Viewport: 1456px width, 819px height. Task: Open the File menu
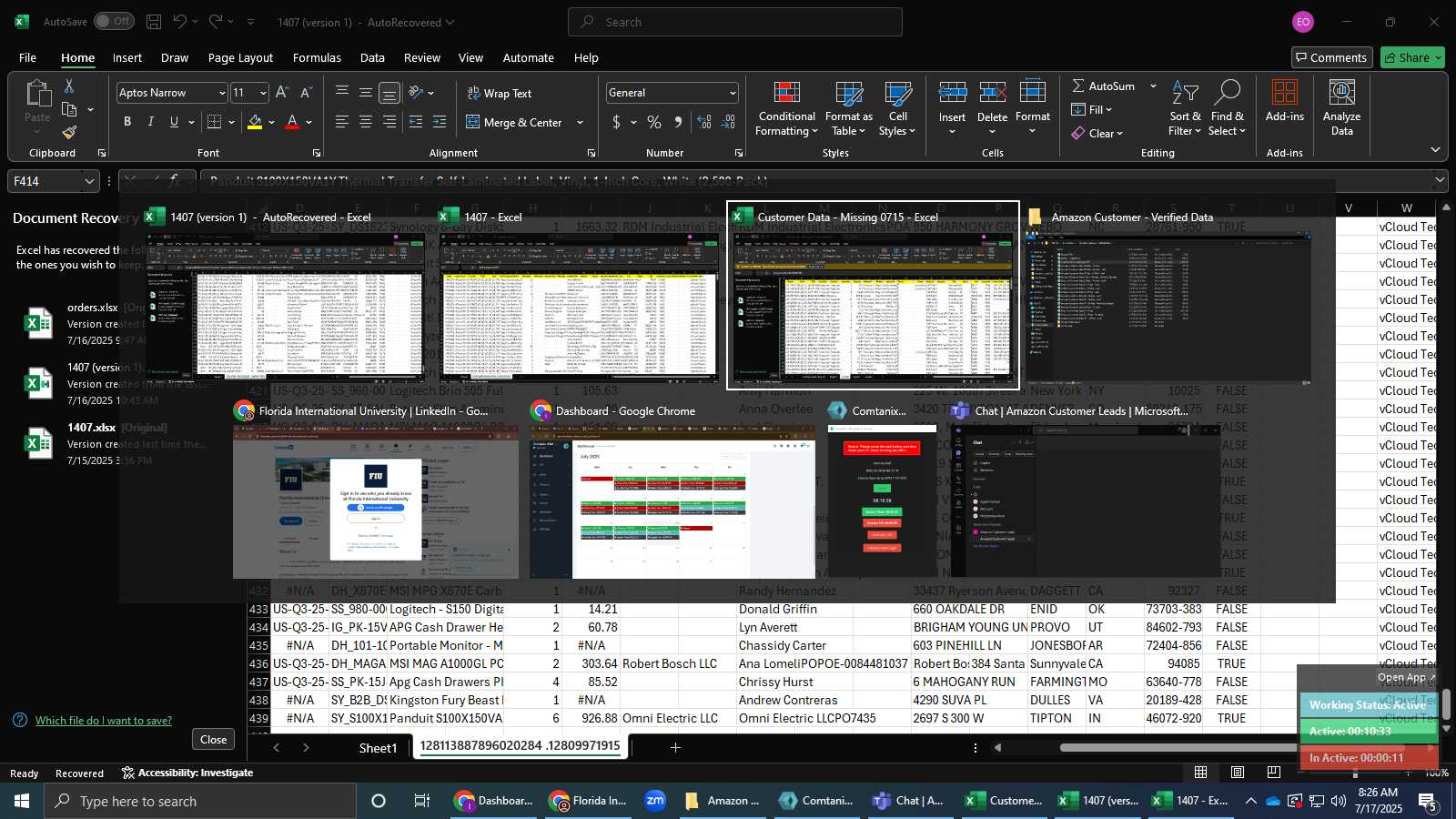pos(28,57)
